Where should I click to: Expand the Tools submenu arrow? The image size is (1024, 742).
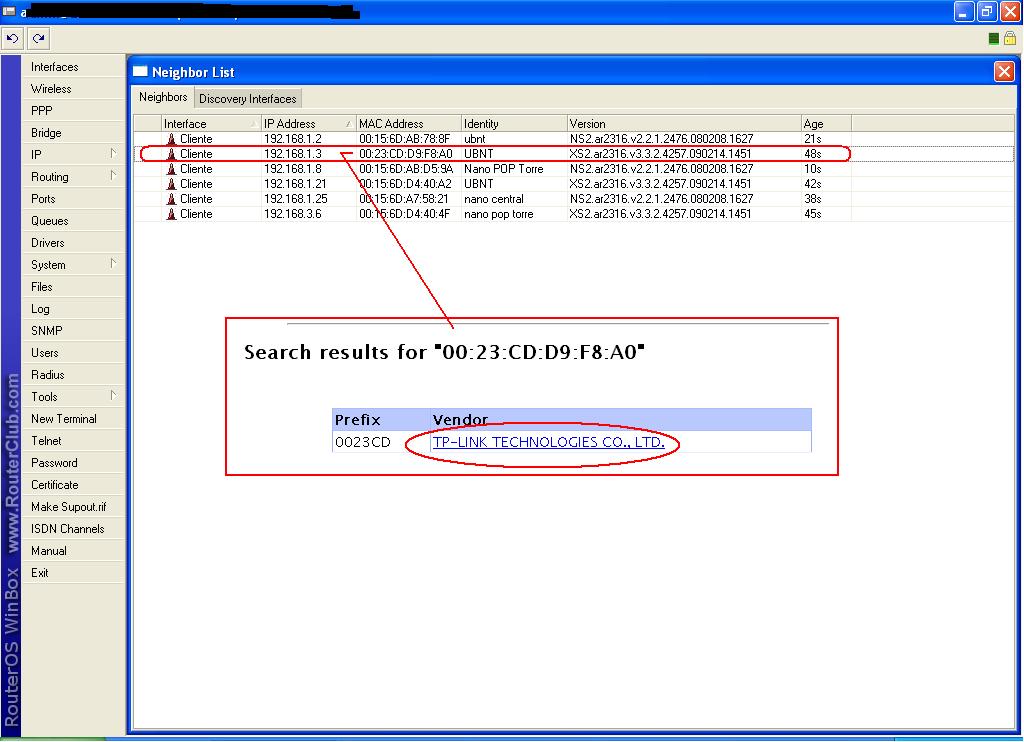click(x=113, y=395)
